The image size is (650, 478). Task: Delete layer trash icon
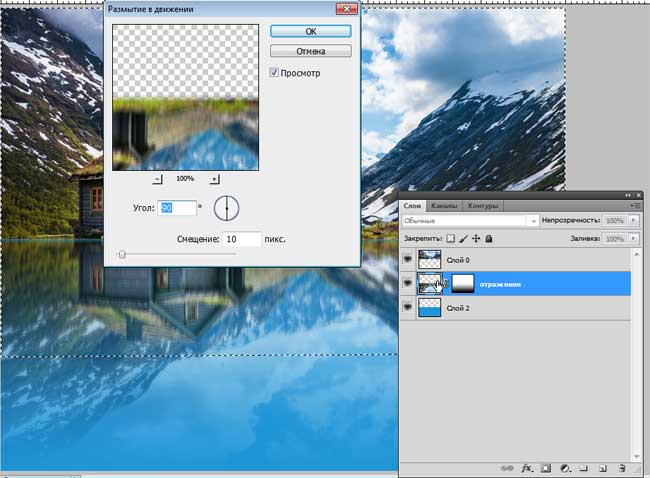tap(622, 468)
